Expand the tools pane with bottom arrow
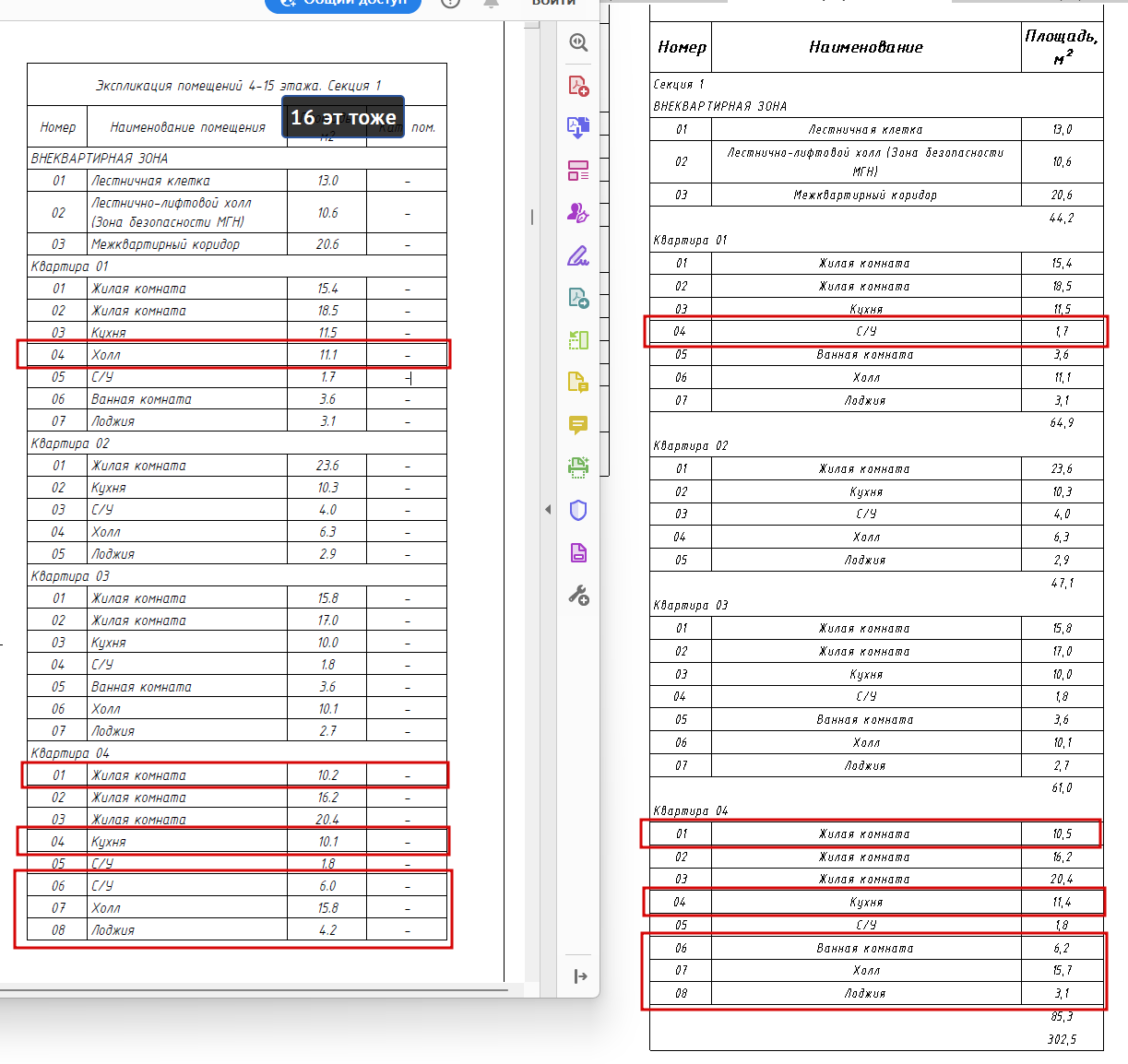 coord(580,976)
